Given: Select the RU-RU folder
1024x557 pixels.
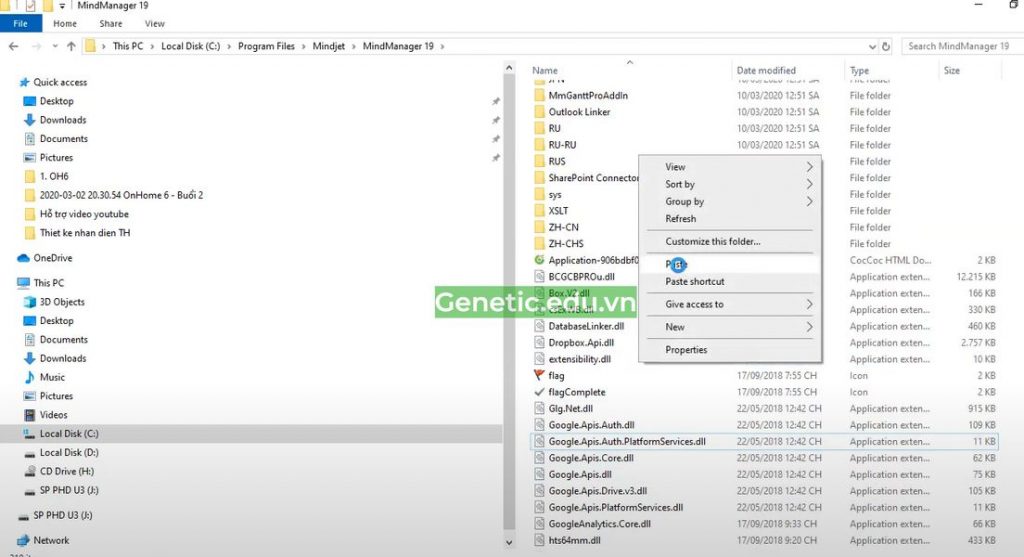Looking at the screenshot, I should [x=562, y=145].
